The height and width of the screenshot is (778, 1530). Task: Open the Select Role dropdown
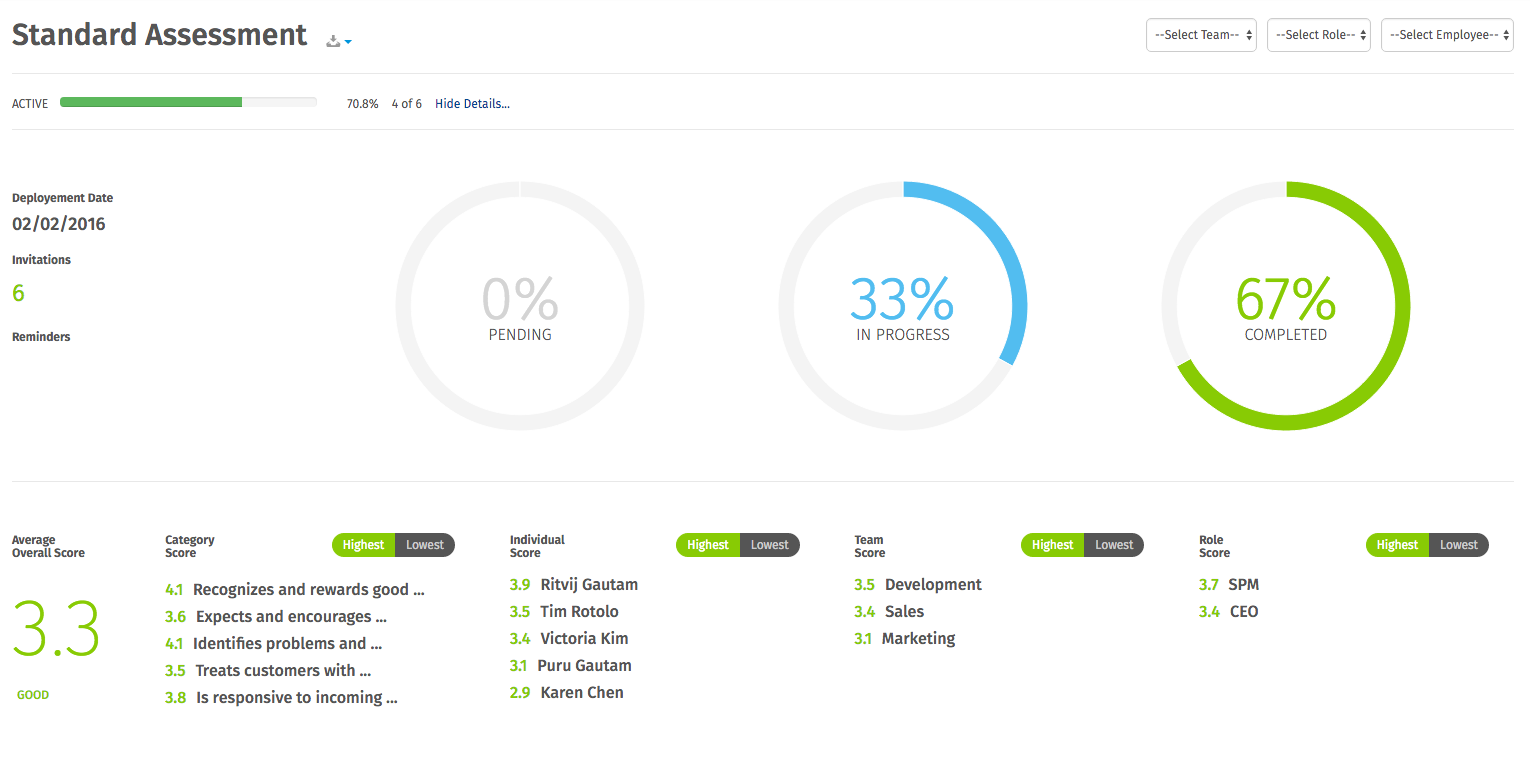1318,35
